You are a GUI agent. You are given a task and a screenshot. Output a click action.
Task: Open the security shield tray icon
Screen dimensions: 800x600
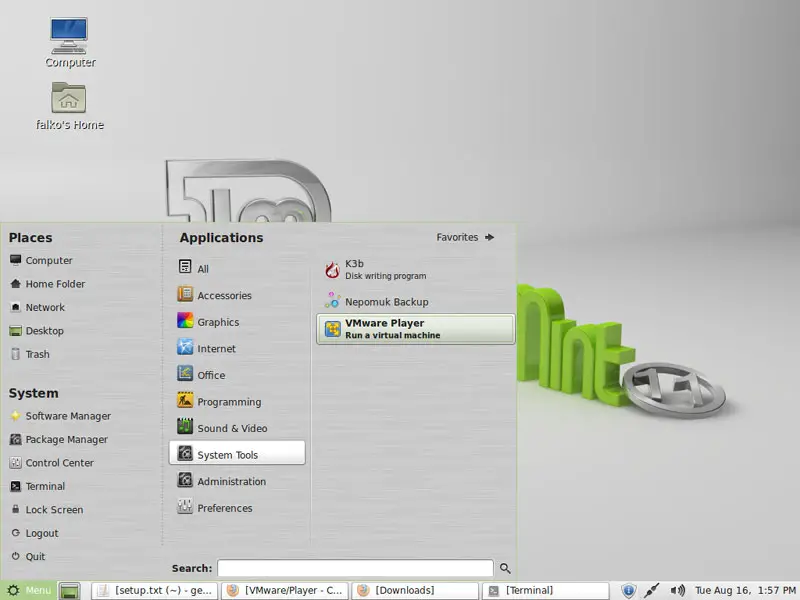(x=629, y=591)
